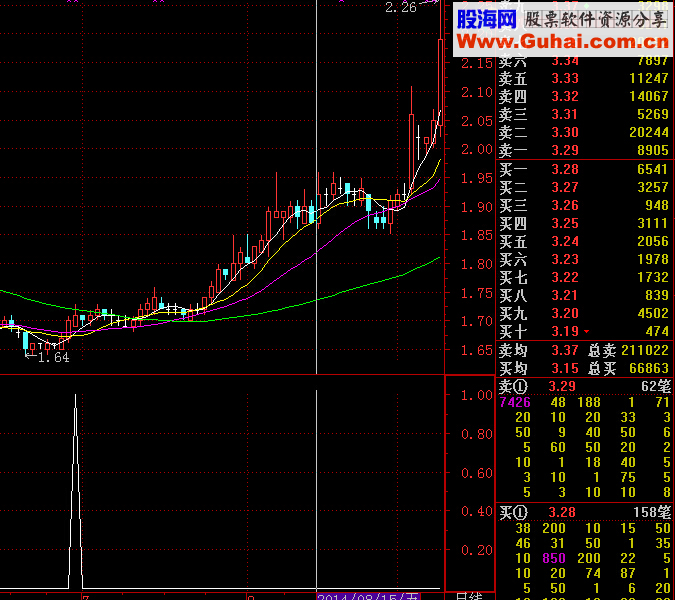
Task: Click the 188 sell queue order
Action: 589,403
